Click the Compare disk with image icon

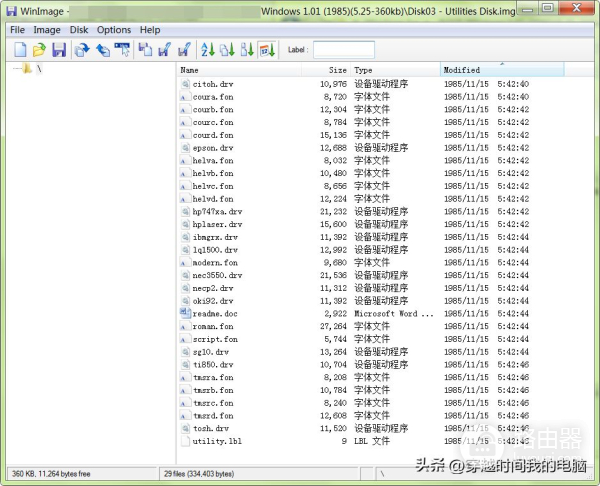click(x=145, y=50)
